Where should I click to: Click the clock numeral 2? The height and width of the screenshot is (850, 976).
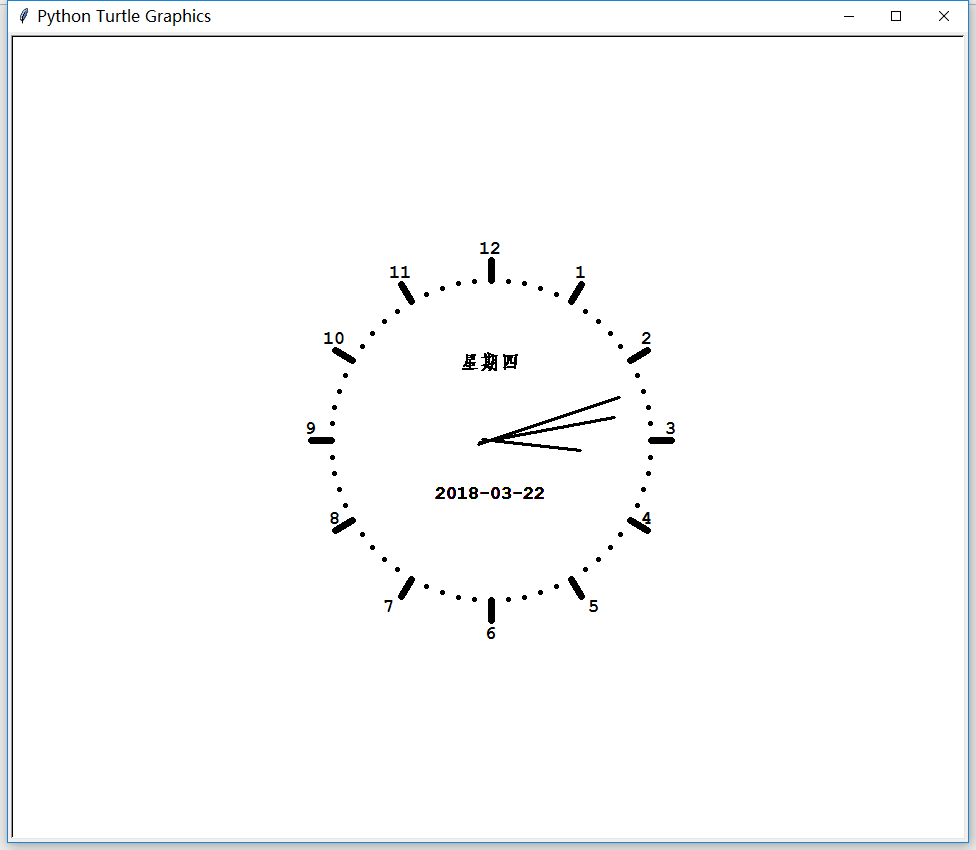point(646,338)
